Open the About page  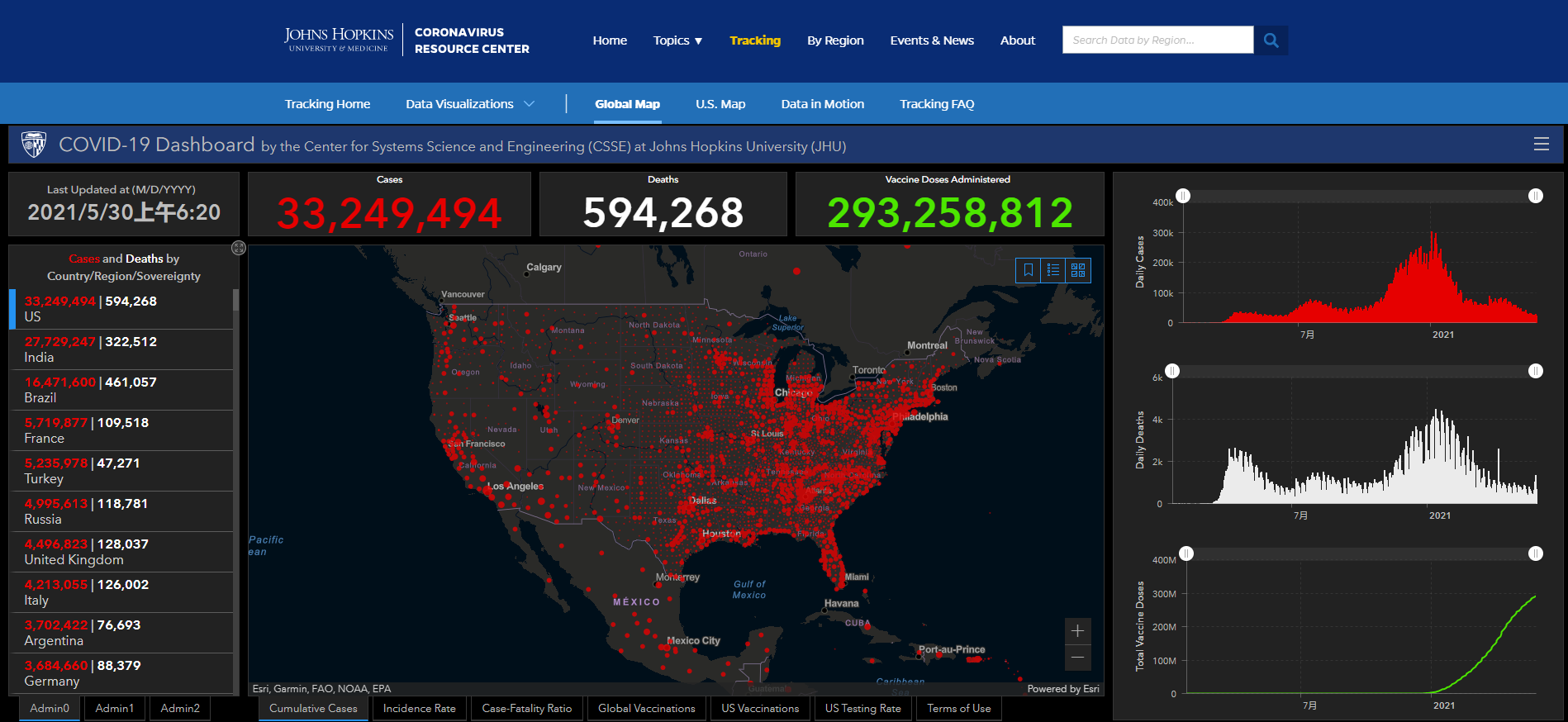[1018, 40]
